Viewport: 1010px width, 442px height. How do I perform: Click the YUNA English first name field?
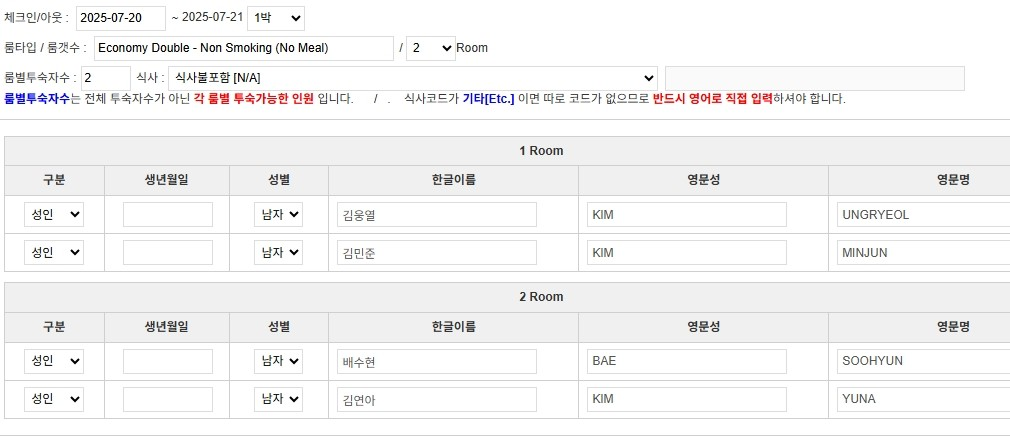[923, 399]
